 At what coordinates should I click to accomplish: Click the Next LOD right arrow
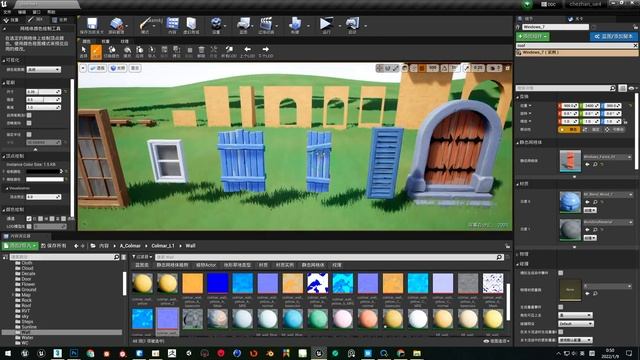pyautogui.click(x=265, y=52)
